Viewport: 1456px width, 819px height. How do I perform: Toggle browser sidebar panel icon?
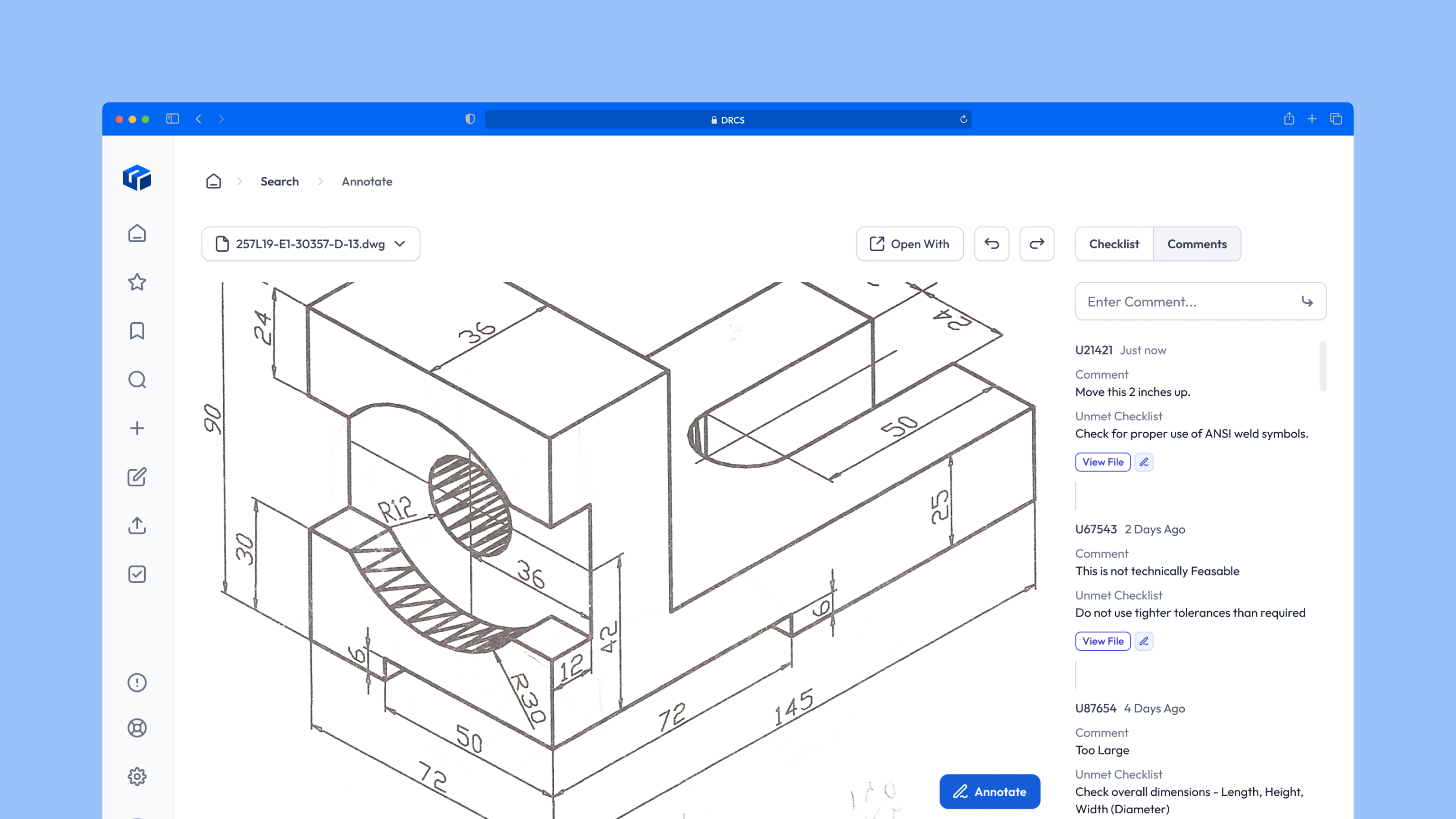tap(173, 118)
